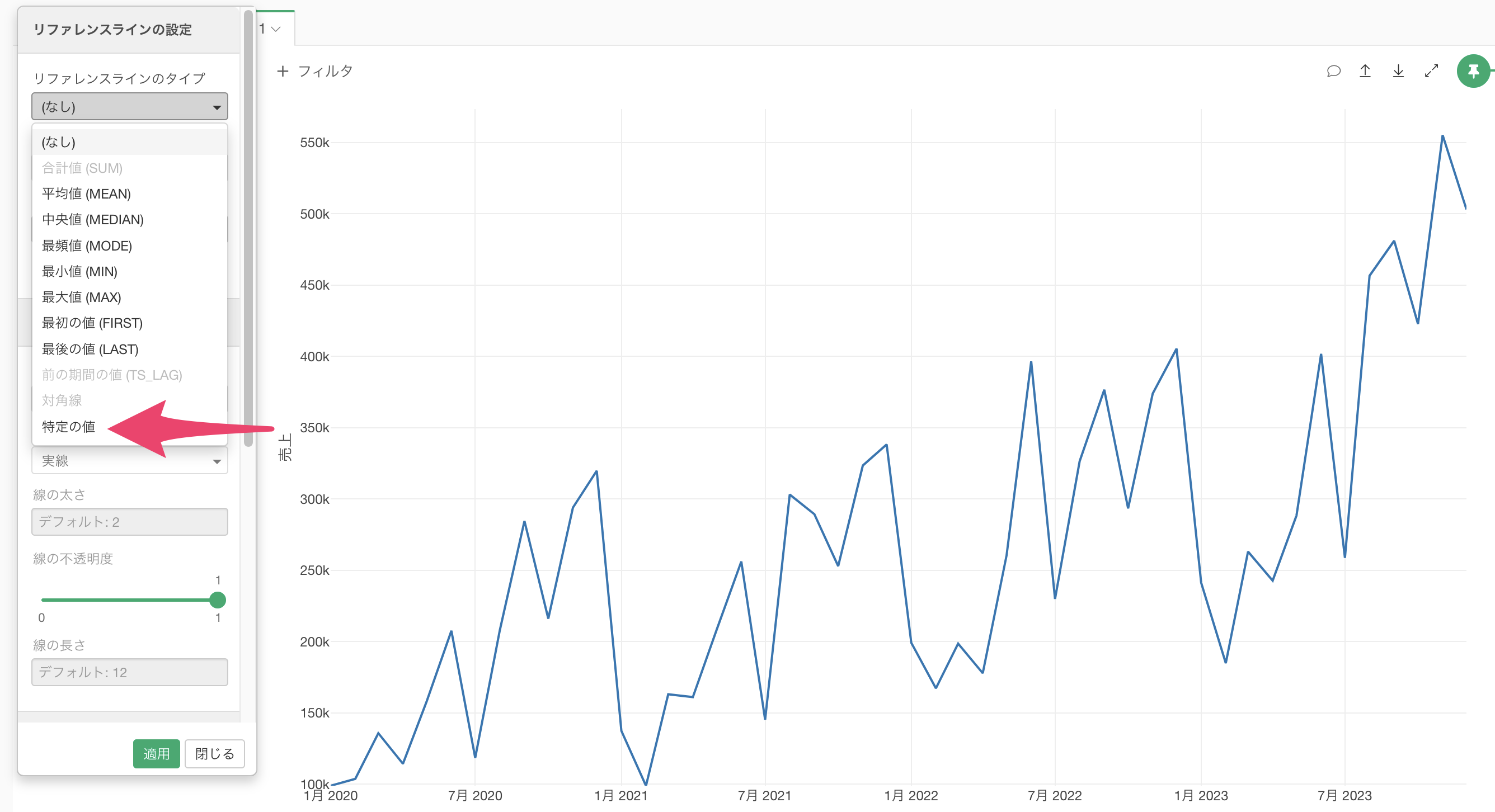Select 中央値 (MEDIAN) option

pyautogui.click(x=129, y=219)
